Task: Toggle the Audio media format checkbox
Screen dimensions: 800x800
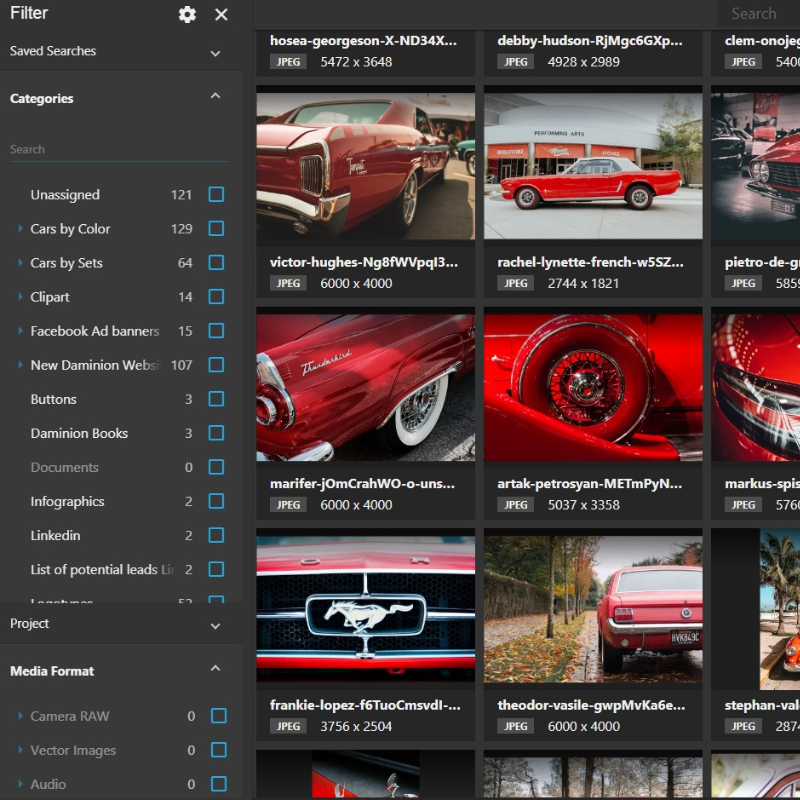Action: click(x=216, y=784)
